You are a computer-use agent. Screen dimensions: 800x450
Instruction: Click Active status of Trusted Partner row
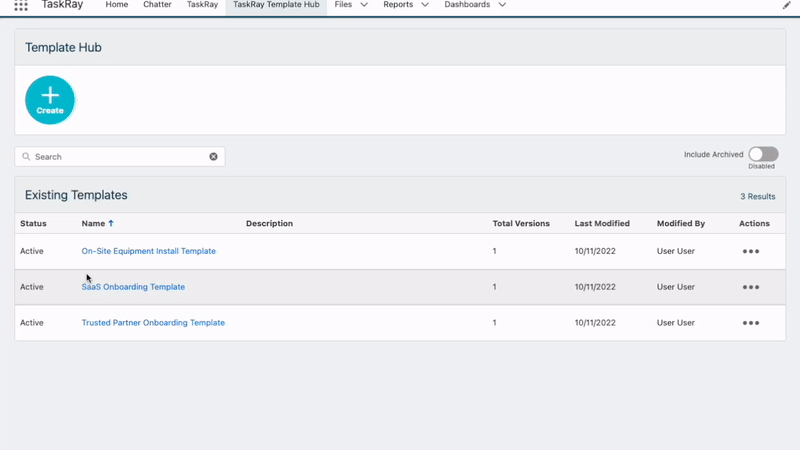[32, 322]
